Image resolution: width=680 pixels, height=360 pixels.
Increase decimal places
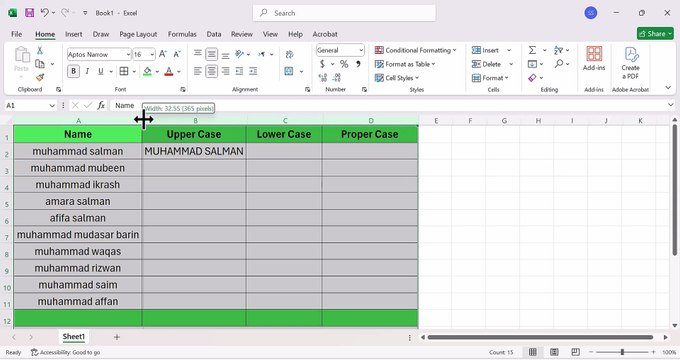pos(323,78)
